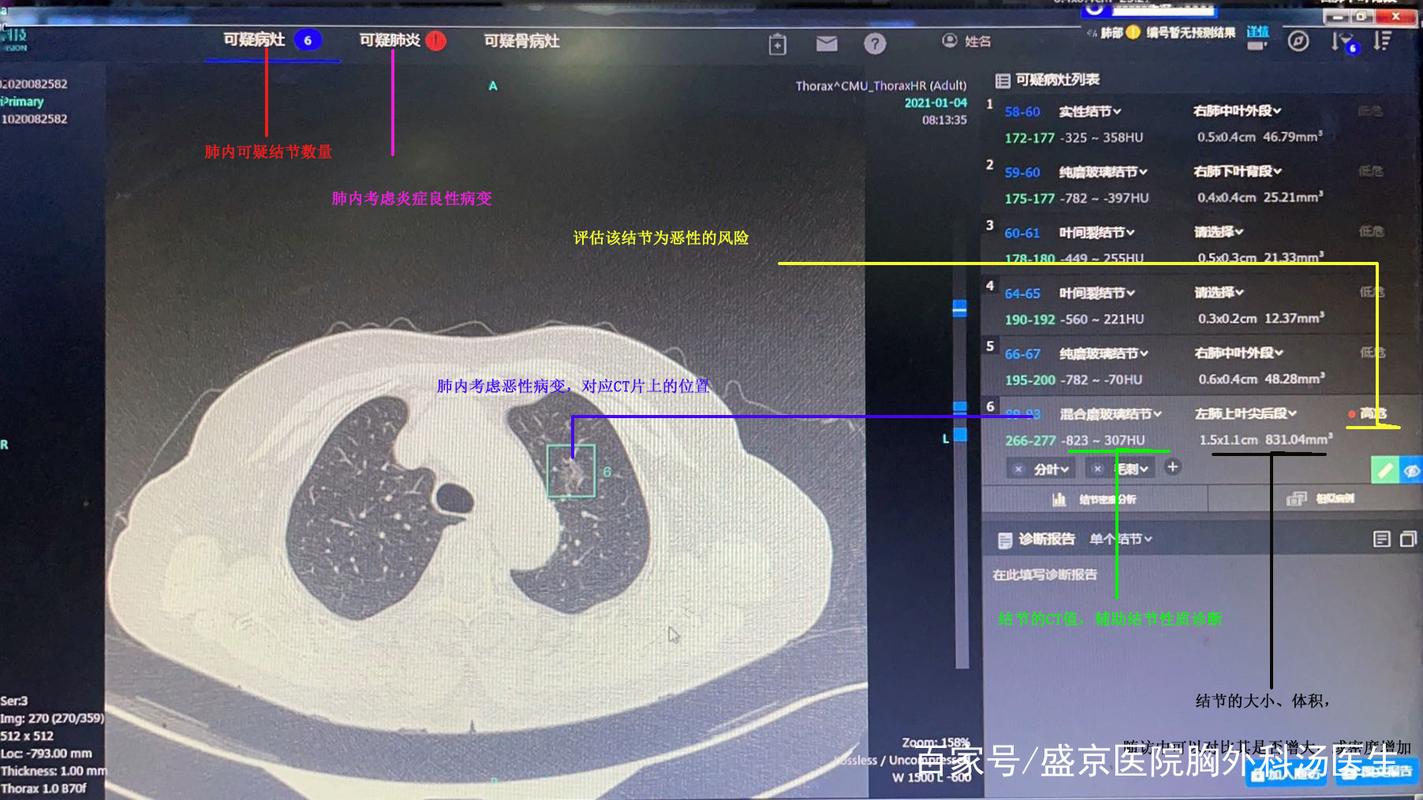Open help via the question mark icon
Screen dimensions: 1423x800
click(x=875, y=43)
